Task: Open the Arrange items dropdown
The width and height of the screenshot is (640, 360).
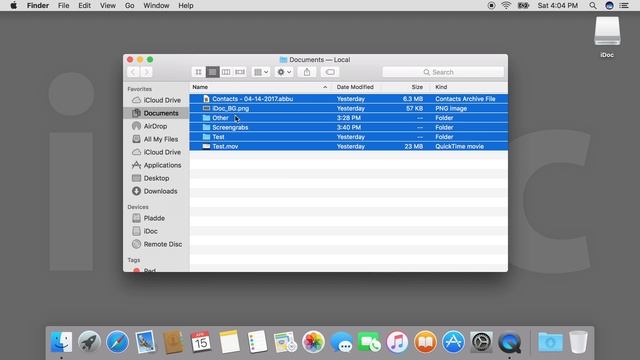Action: [261, 72]
